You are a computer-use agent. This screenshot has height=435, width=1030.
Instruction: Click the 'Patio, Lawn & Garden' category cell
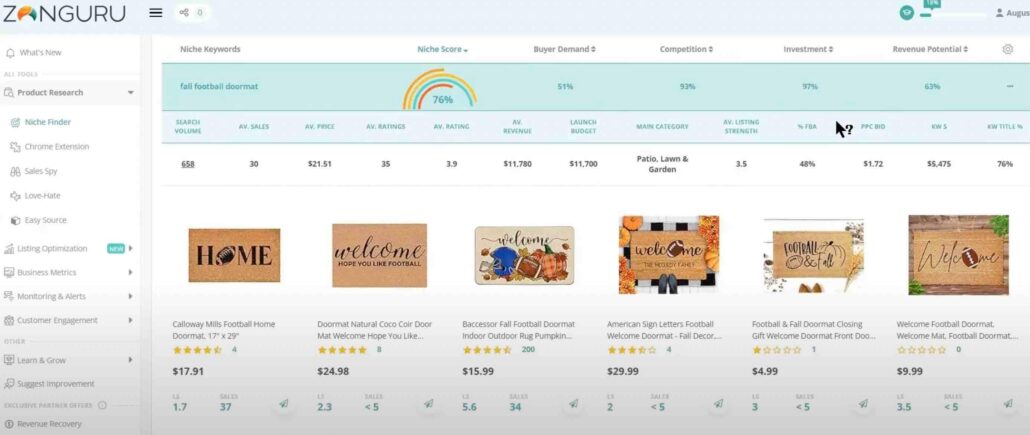662,164
